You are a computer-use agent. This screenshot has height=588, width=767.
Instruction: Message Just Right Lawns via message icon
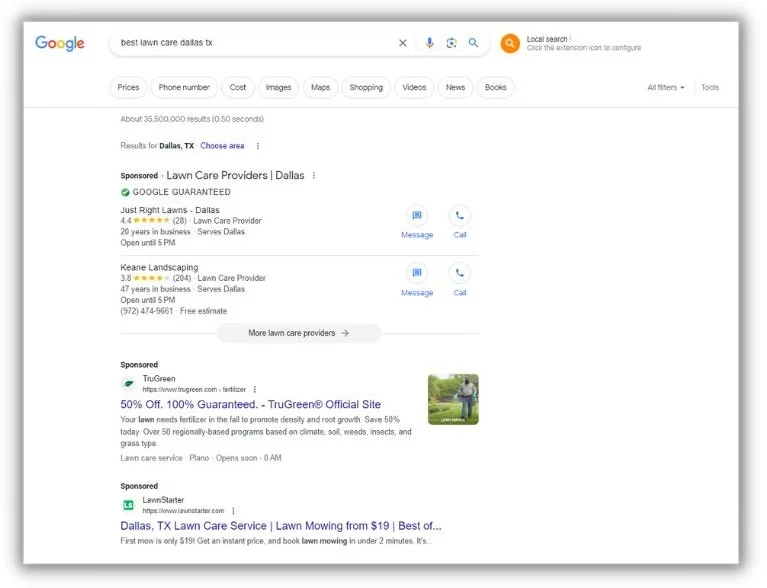[417, 216]
